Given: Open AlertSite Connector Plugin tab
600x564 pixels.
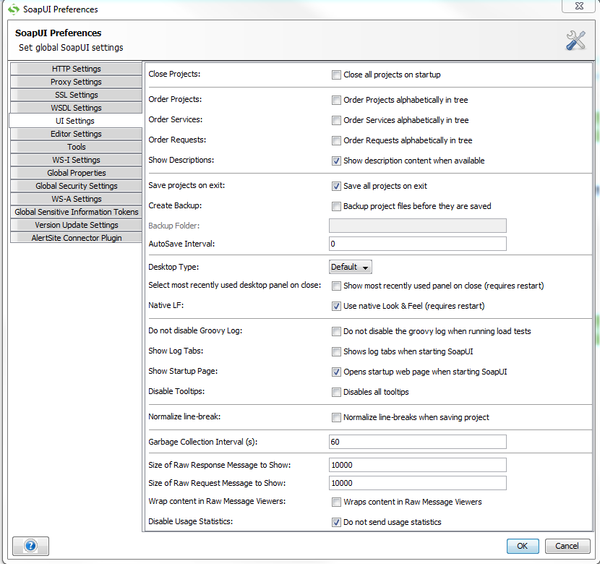Looking at the screenshot, I should click(76, 238).
